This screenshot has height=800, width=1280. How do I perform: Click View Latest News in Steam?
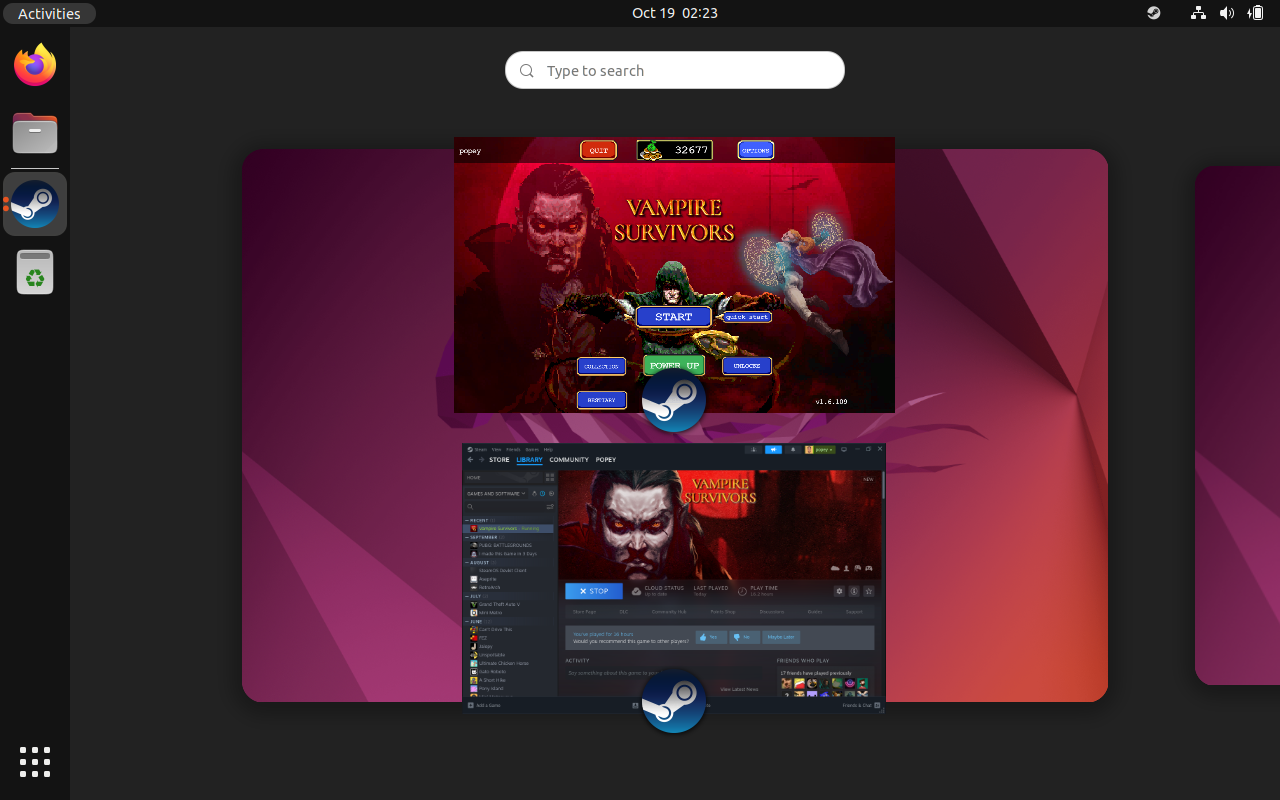(x=739, y=689)
